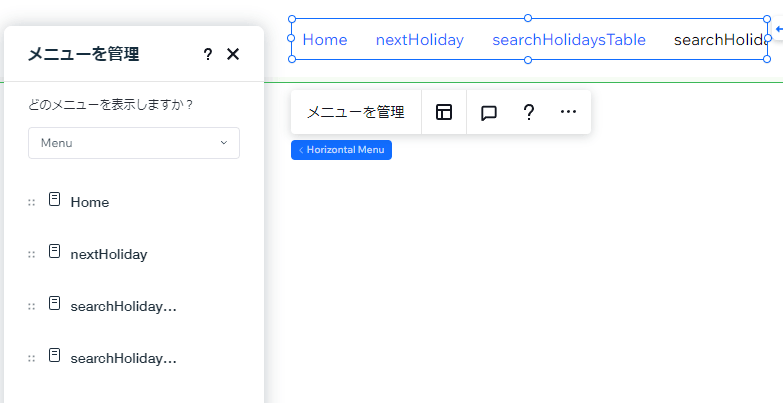Click the top-center resize handle of menu
783x403 pixels.
click(x=528, y=18)
